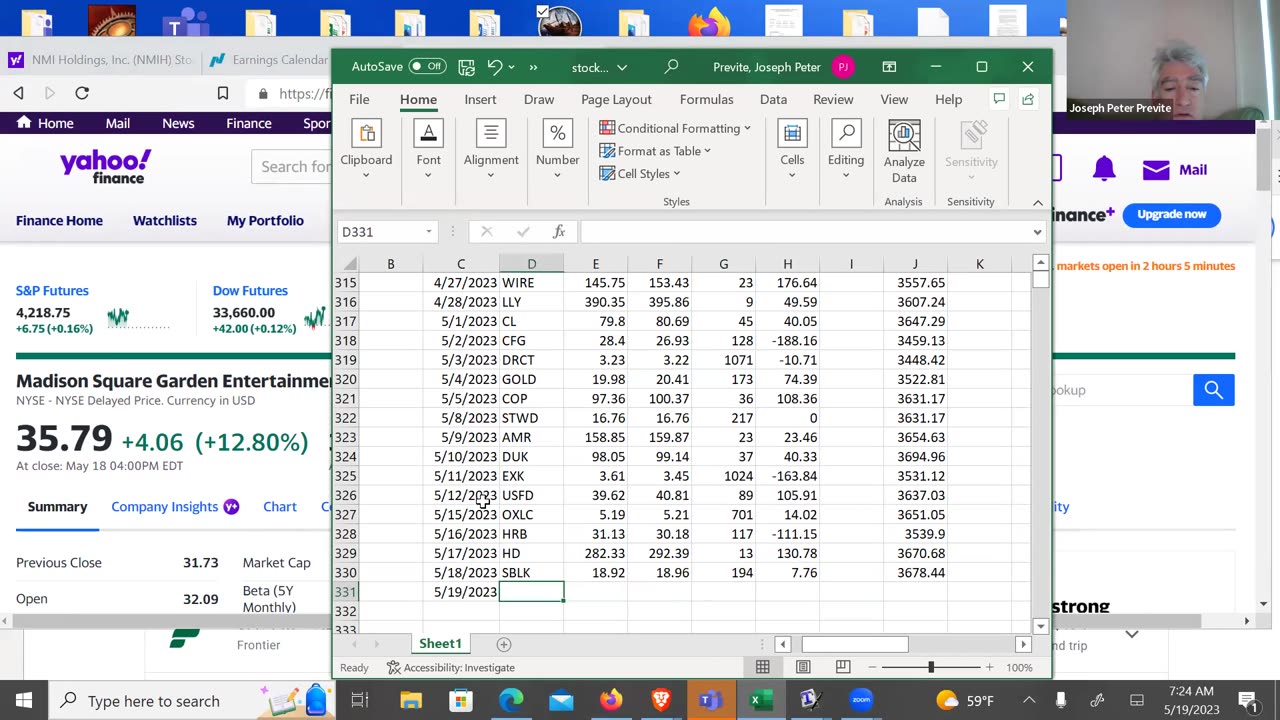Image resolution: width=1280 pixels, height=720 pixels.
Task: Open Yahoo notifications bell icon
Action: click(x=1104, y=170)
